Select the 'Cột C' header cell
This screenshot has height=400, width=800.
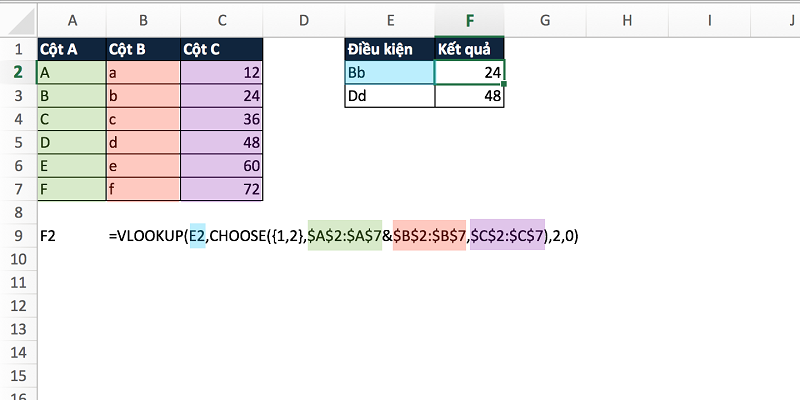pyautogui.click(x=222, y=49)
